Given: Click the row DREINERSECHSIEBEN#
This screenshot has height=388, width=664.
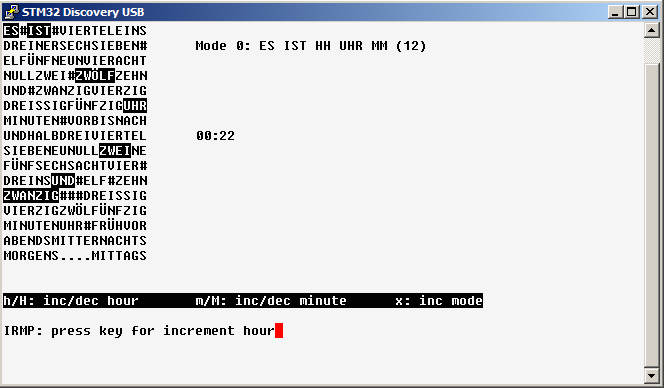Looking at the screenshot, I should click(x=75, y=45).
